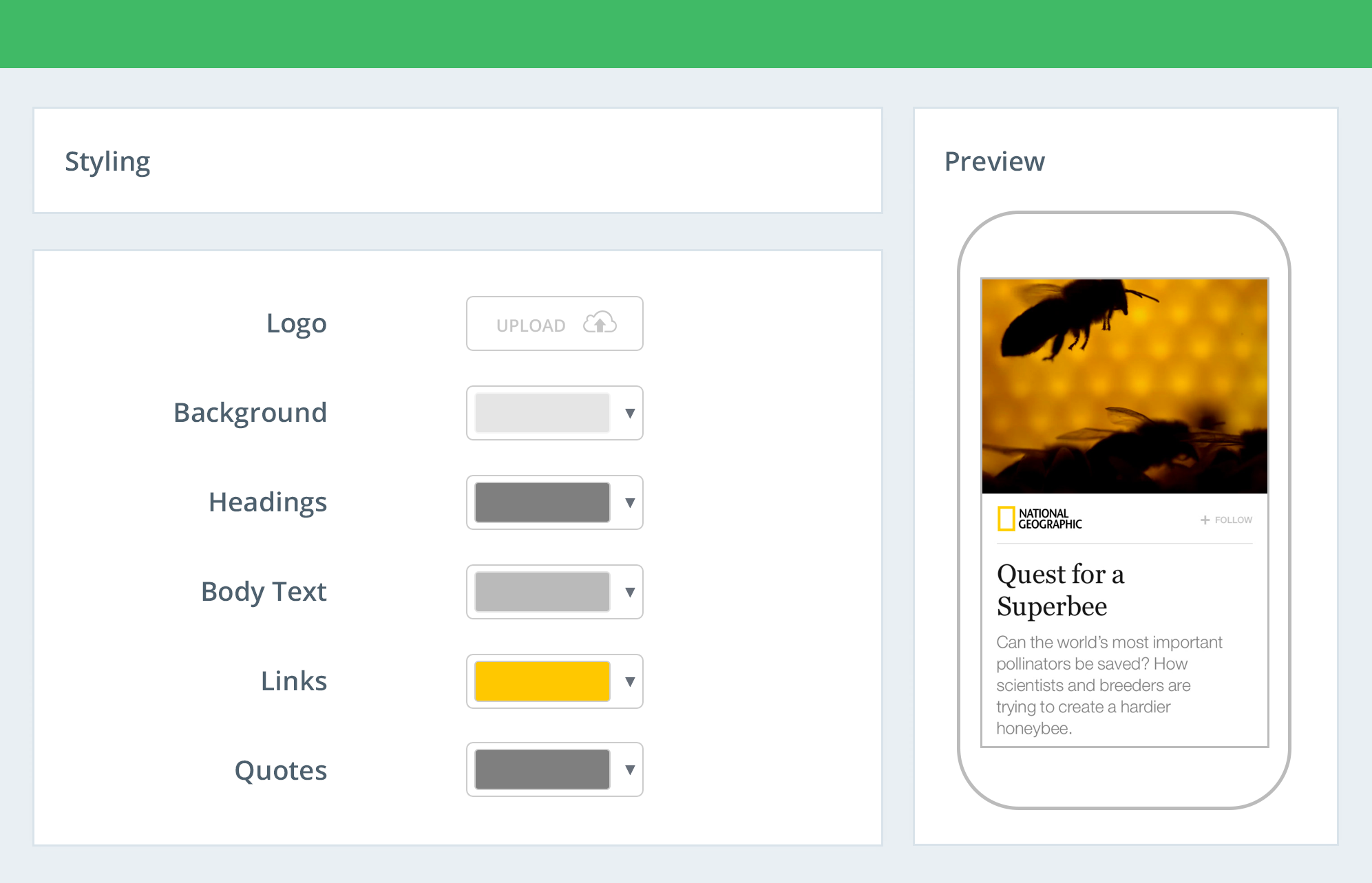This screenshot has width=1372, height=883.
Task: Click the cloud upload icon
Action: tap(600, 323)
